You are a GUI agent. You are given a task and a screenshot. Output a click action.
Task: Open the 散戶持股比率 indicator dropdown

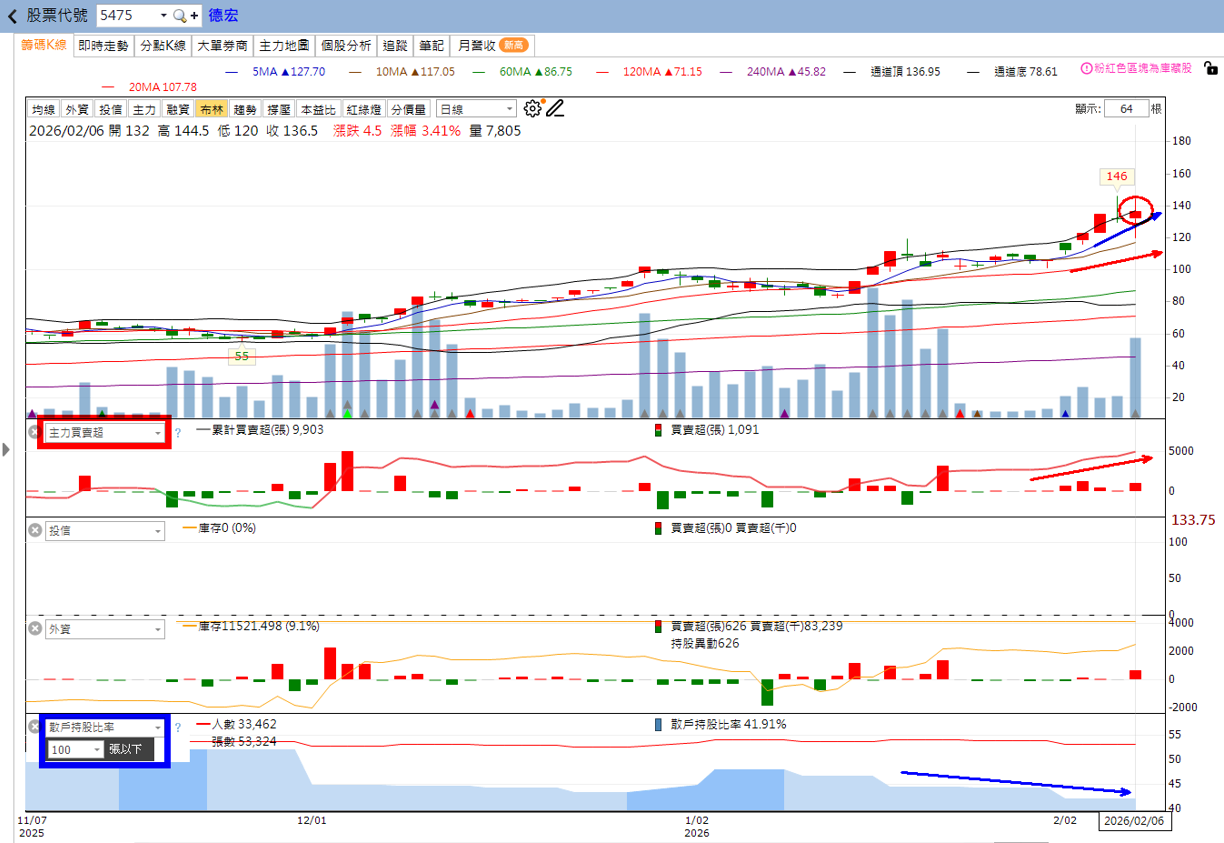click(104, 727)
